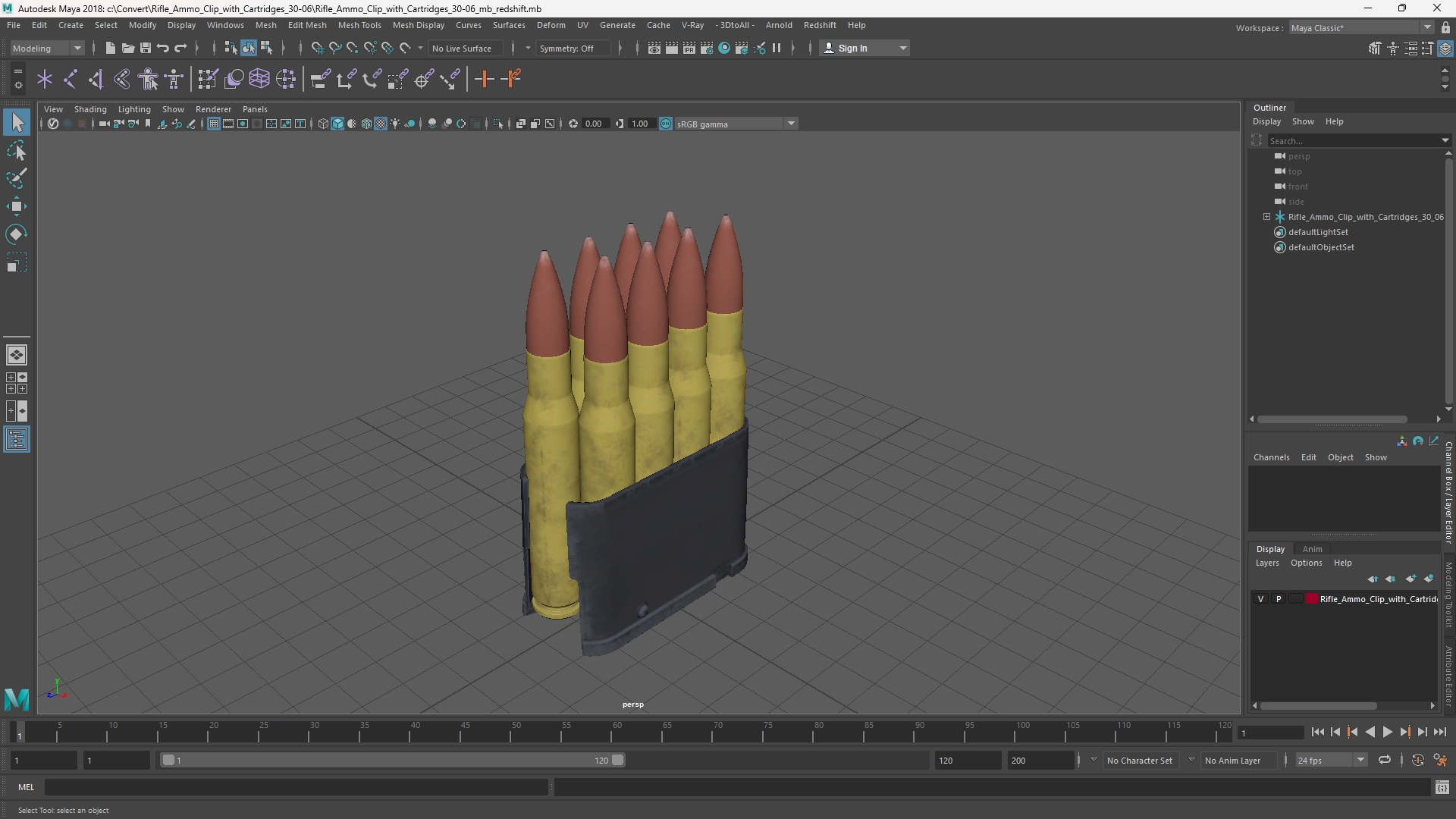The height and width of the screenshot is (819, 1456).
Task: Create a new scene with the New Scene icon
Action: coord(111,48)
